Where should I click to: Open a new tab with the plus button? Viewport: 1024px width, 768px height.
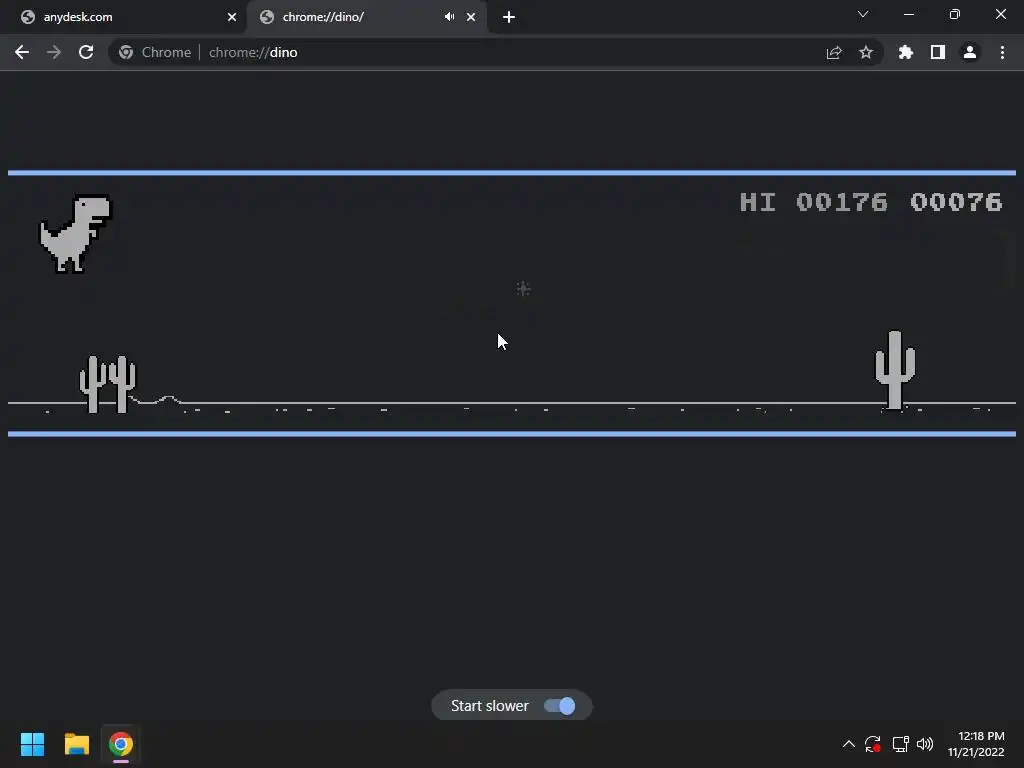pos(509,17)
